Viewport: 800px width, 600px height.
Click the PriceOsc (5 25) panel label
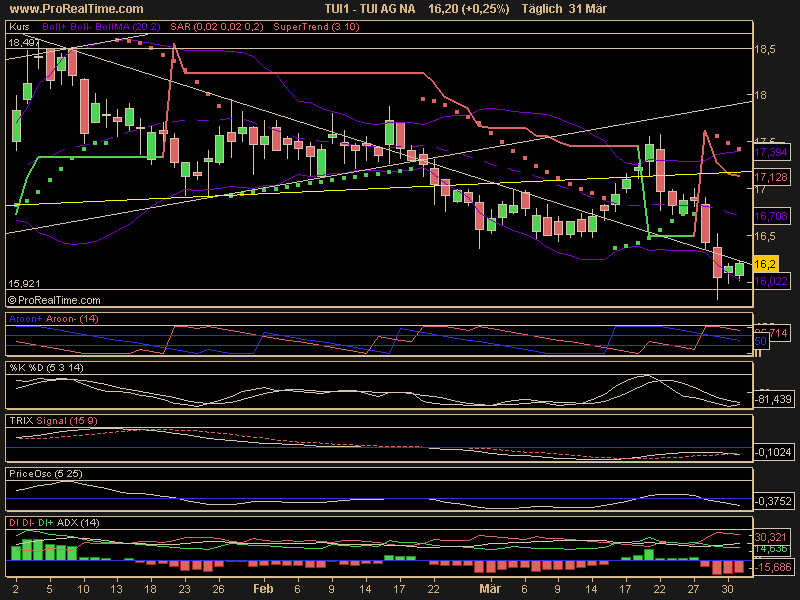point(44,470)
